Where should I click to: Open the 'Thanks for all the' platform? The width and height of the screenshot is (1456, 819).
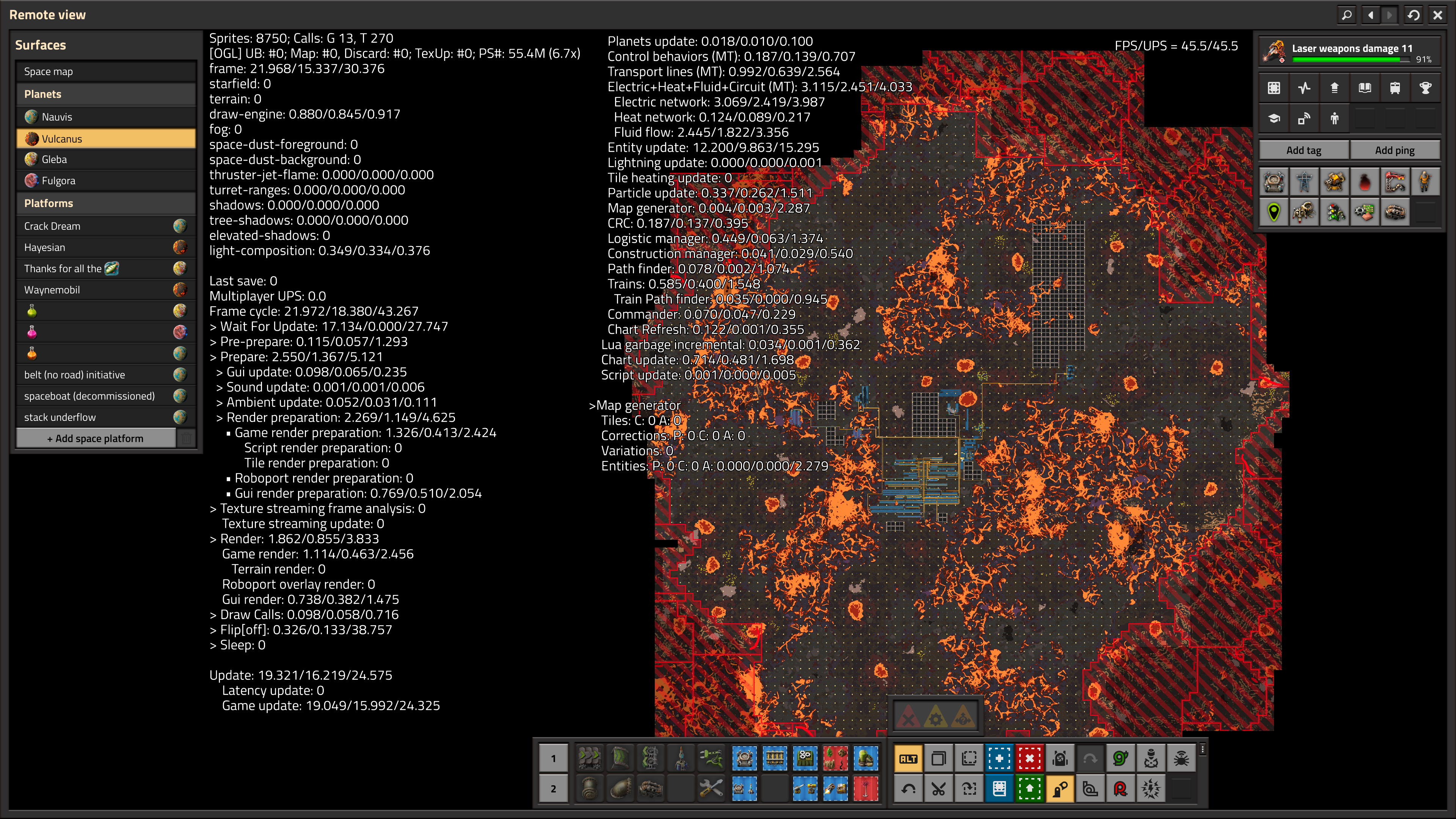(x=106, y=268)
